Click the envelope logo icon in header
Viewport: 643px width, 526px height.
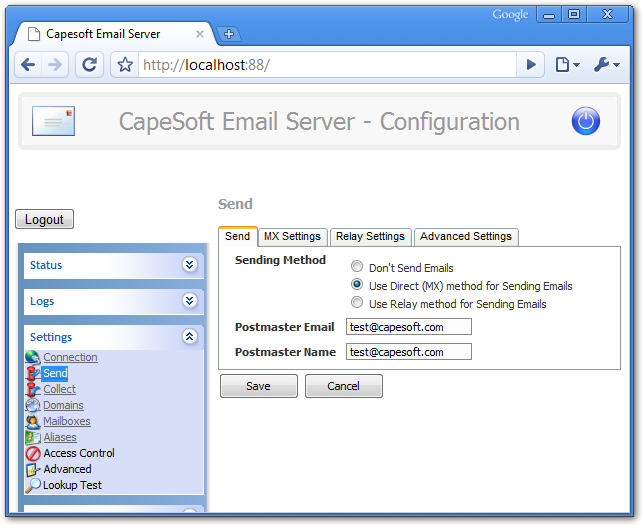click(x=53, y=121)
